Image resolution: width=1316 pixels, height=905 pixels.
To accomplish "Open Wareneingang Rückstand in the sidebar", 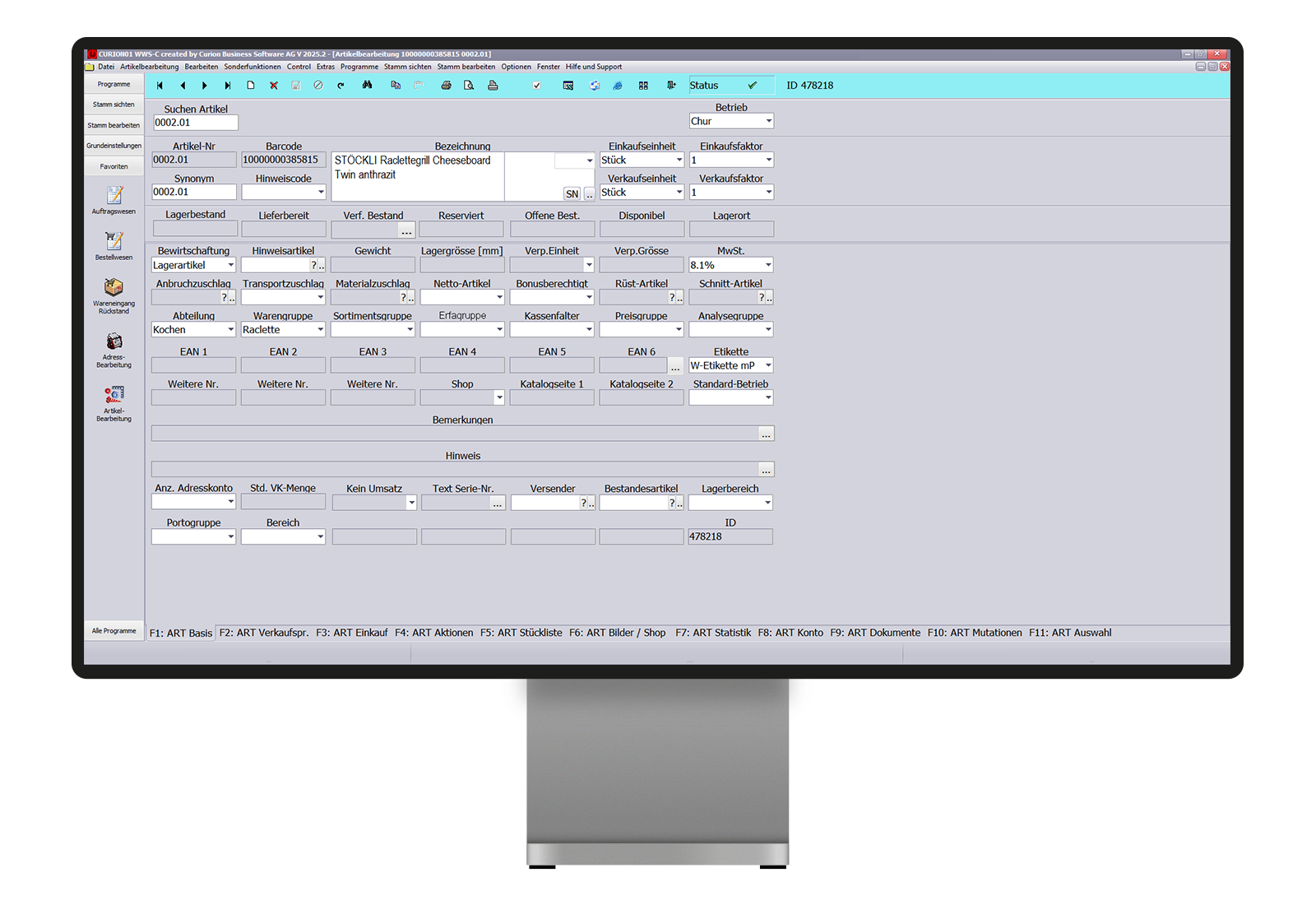I will (x=114, y=288).
